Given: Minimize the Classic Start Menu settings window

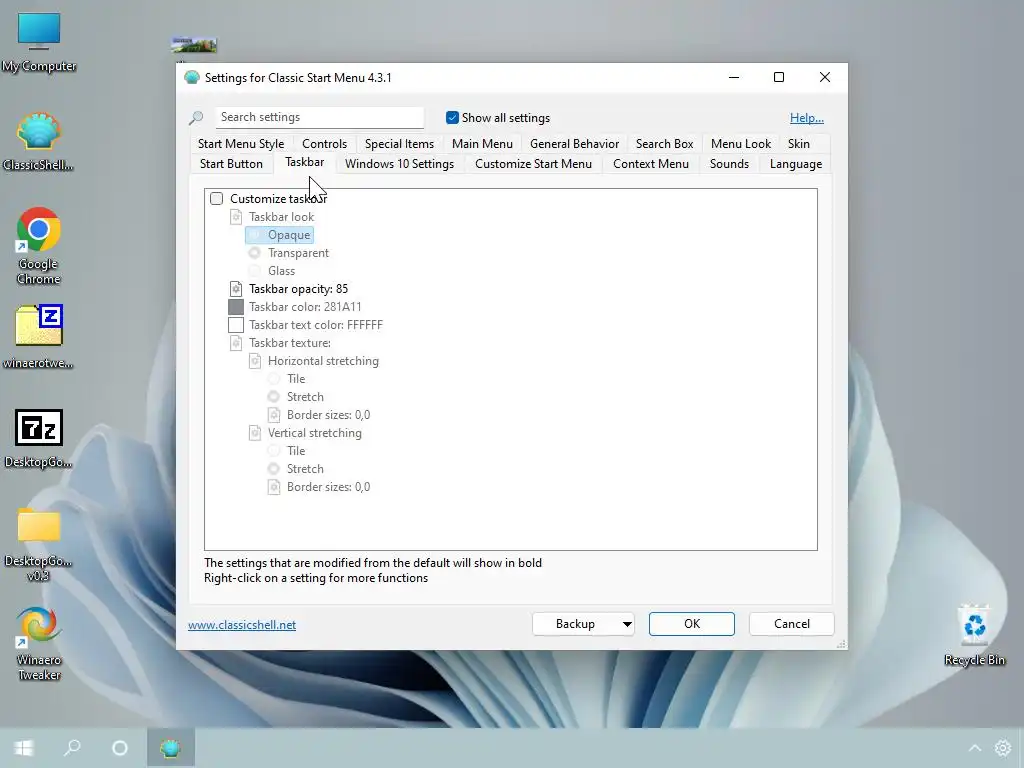Looking at the screenshot, I should click(734, 77).
